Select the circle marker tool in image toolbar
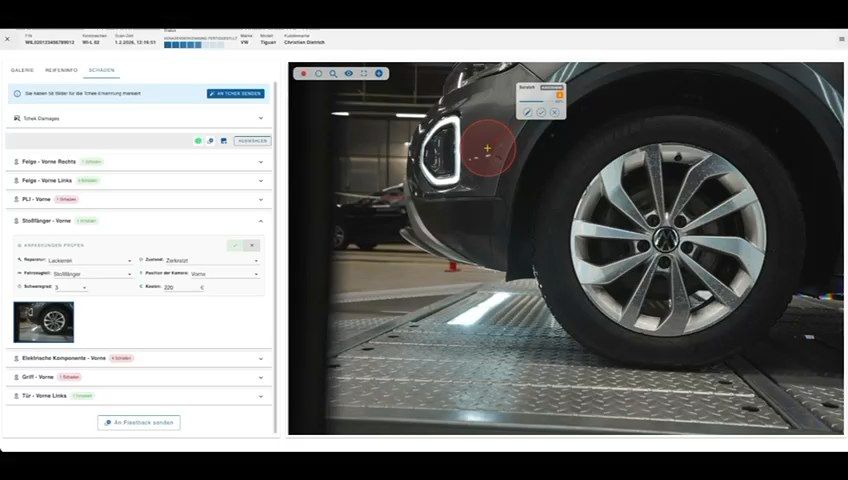Viewport: 848px width, 480px height. (x=319, y=74)
